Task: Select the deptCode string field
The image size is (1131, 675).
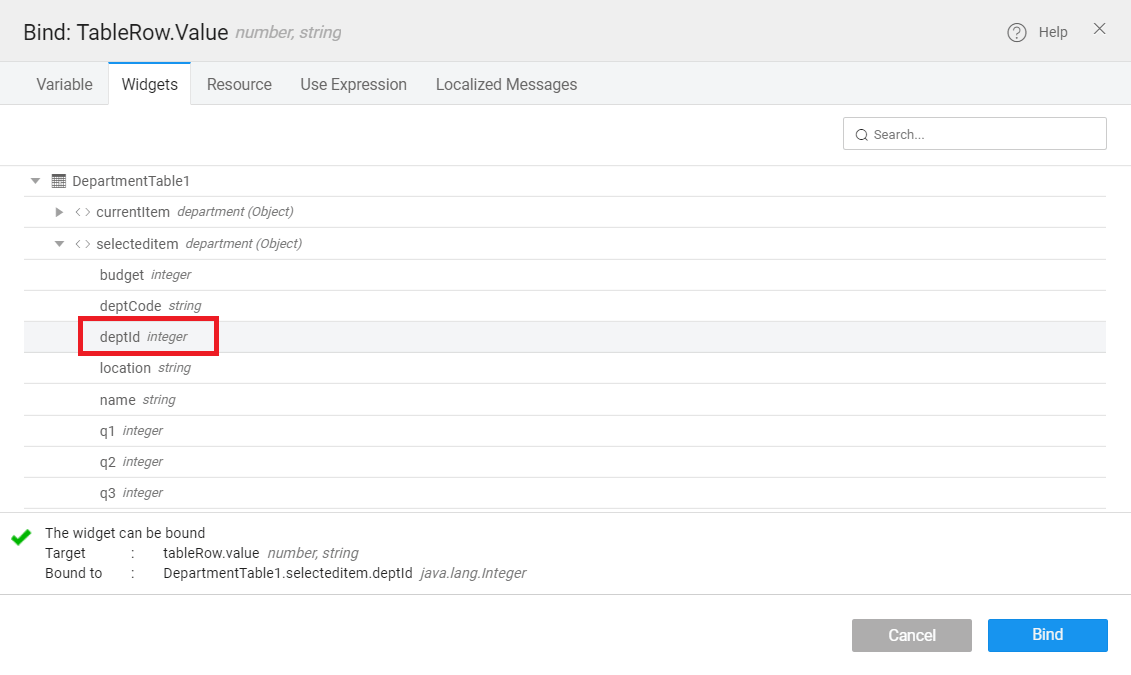Action: point(130,305)
